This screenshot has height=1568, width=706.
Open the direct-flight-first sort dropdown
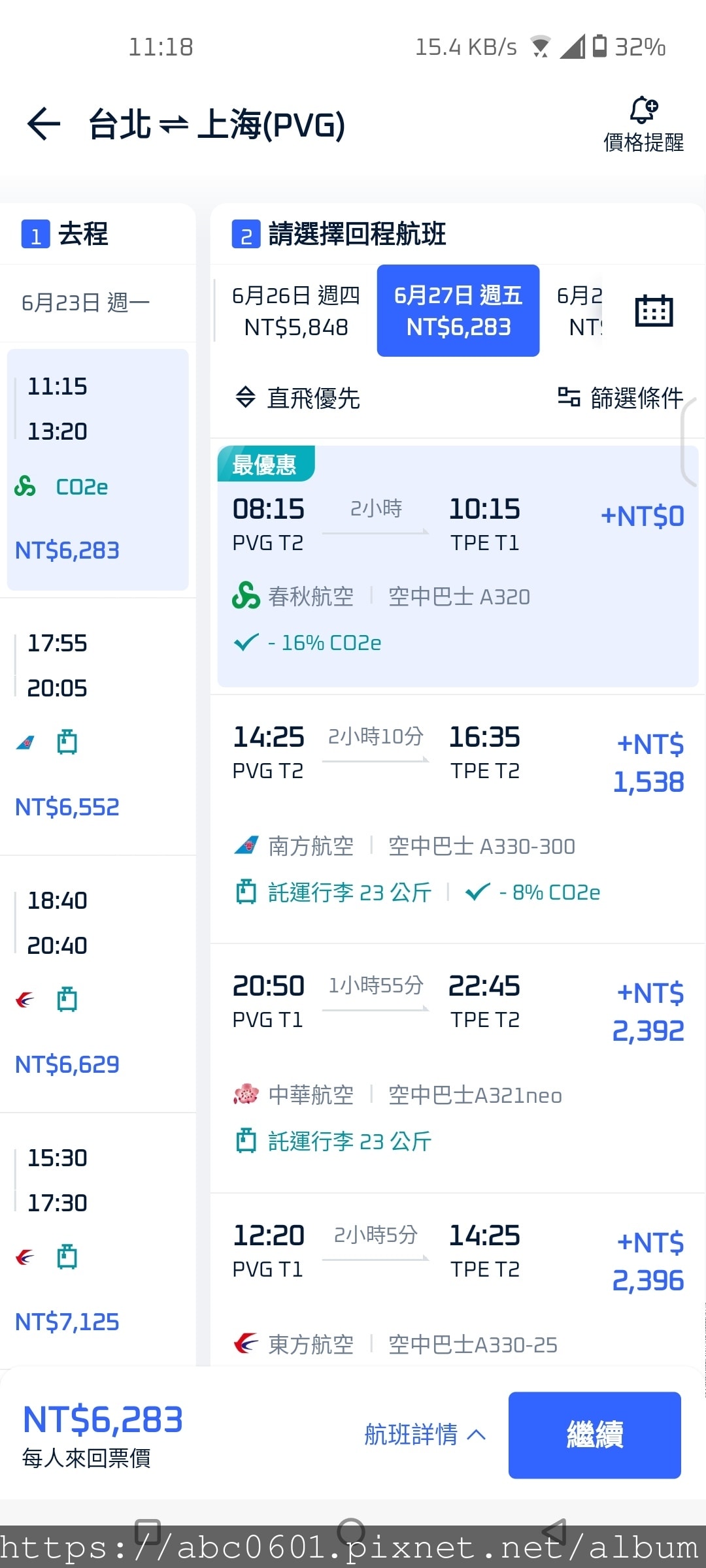click(x=298, y=397)
